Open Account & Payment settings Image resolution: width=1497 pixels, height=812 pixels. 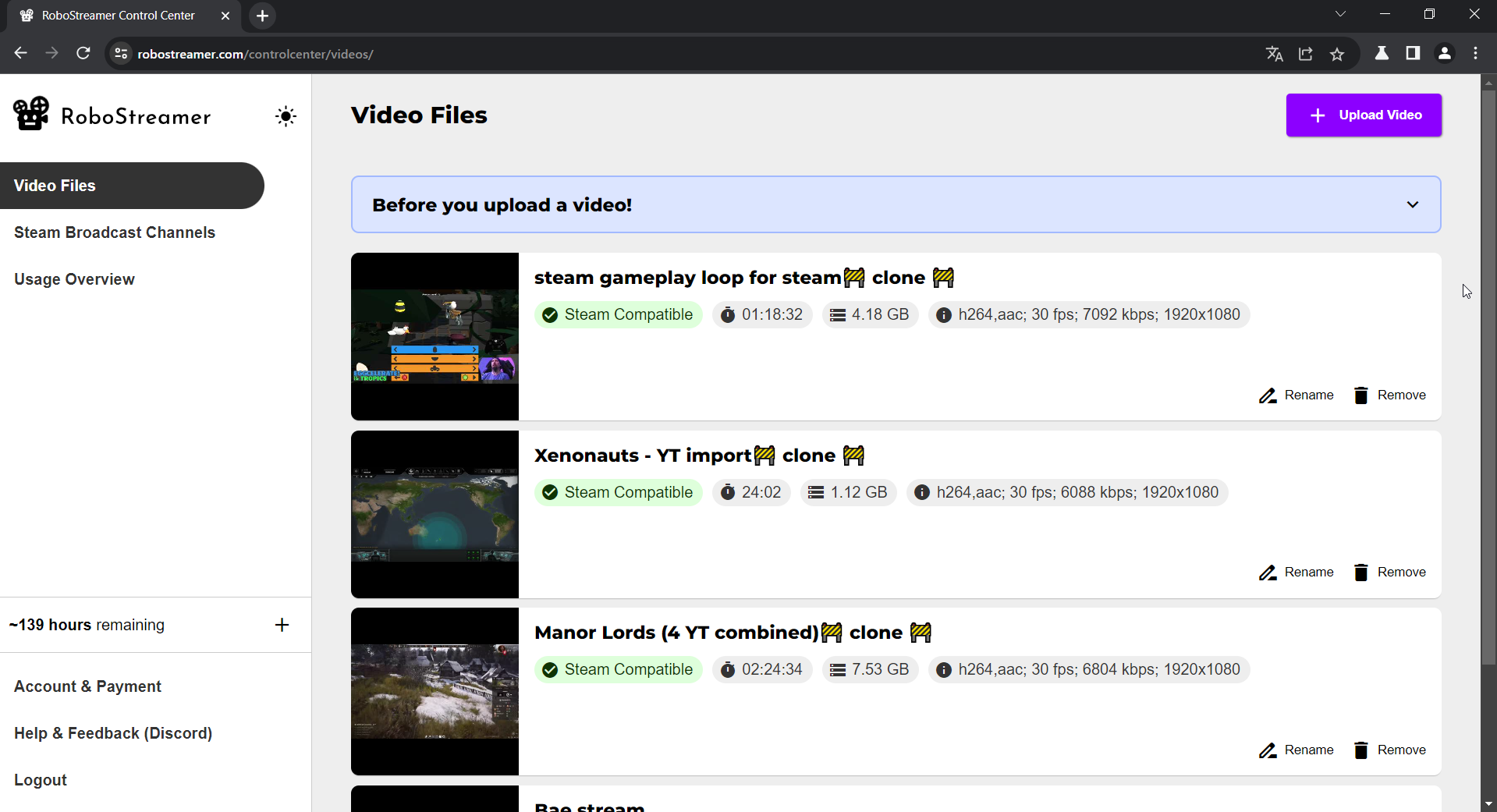pos(87,686)
